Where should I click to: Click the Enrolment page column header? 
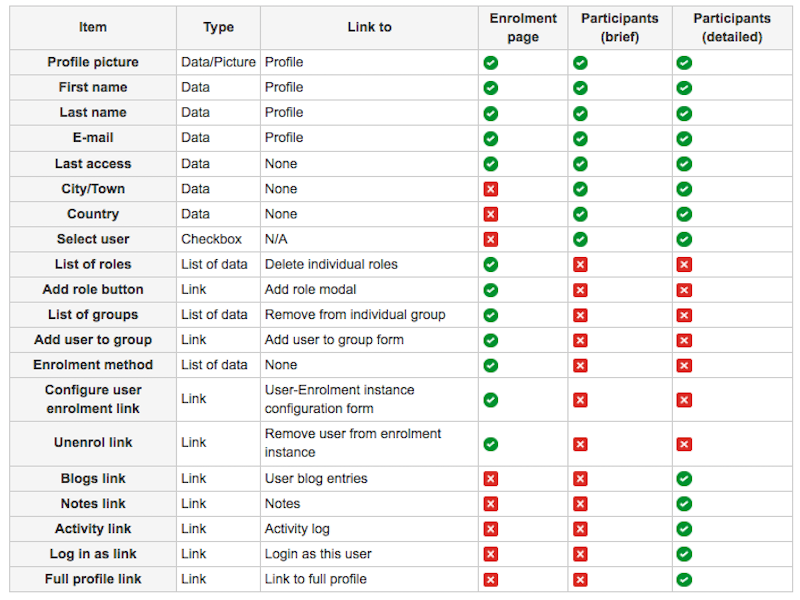[x=523, y=28]
